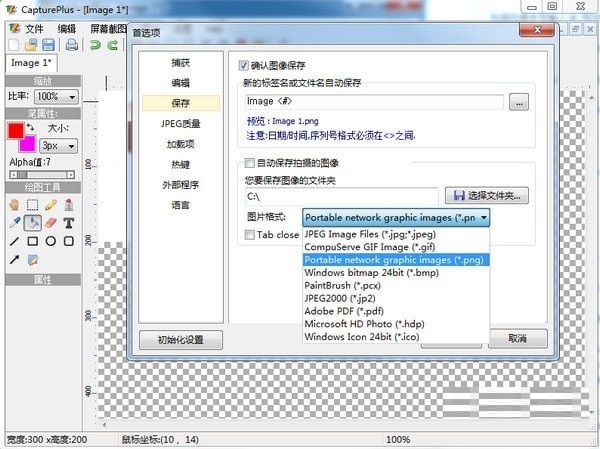The width and height of the screenshot is (600, 449).
Task: Open the 文件 menu
Action: pyautogui.click(x=34, y=28)
